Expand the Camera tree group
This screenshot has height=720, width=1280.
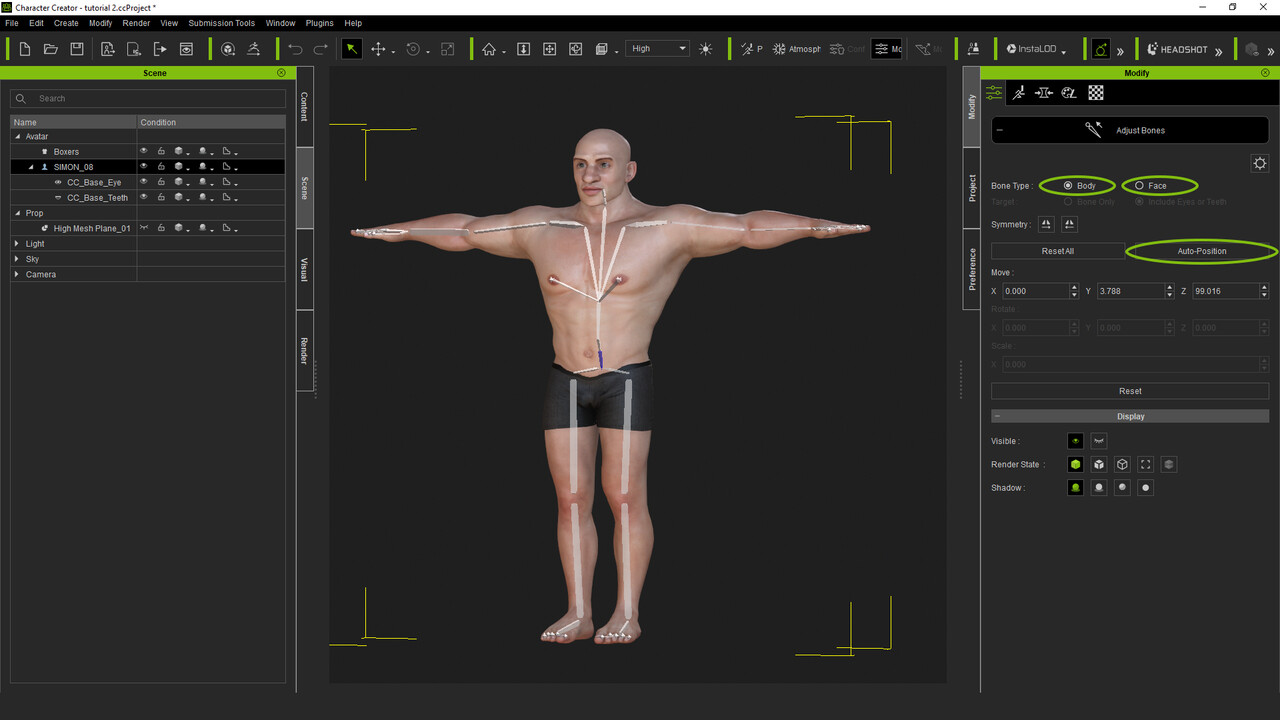(x=18, y=274)
